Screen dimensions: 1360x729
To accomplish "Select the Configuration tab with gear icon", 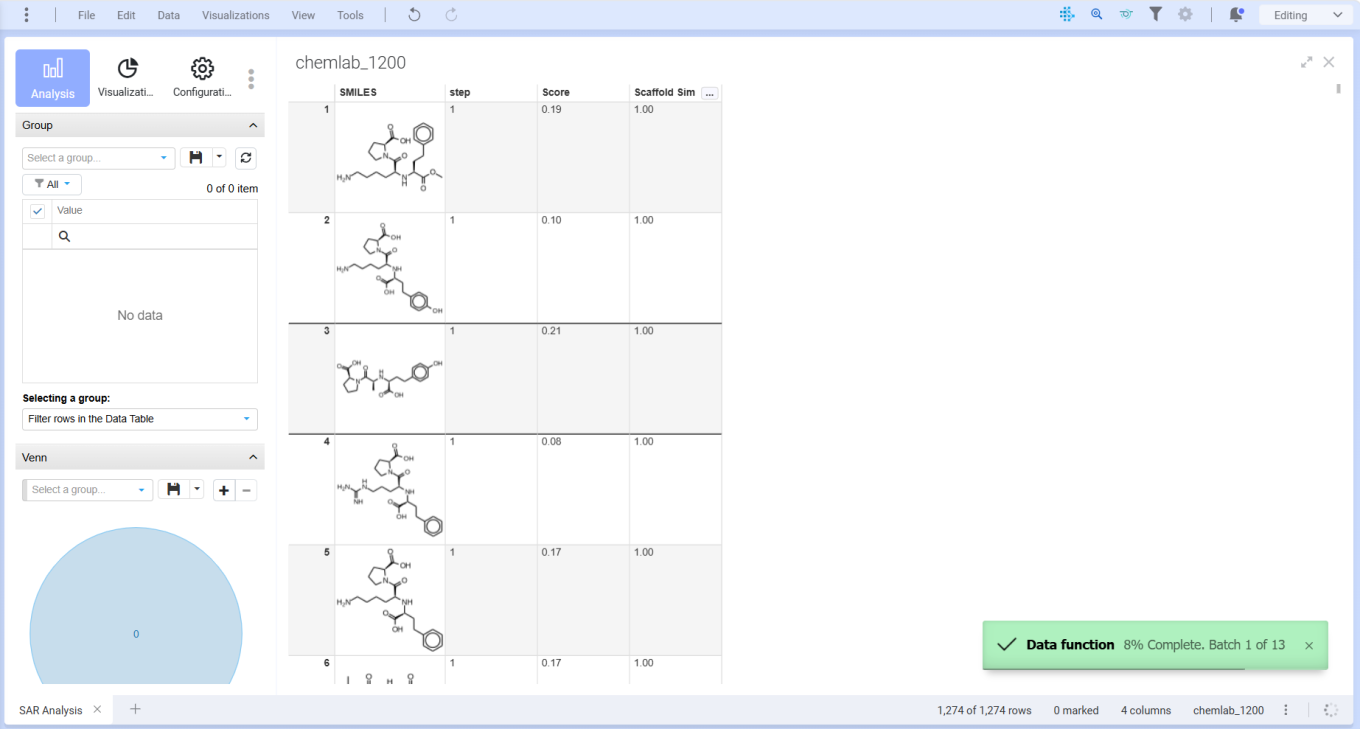I will (x=202, y=78).
